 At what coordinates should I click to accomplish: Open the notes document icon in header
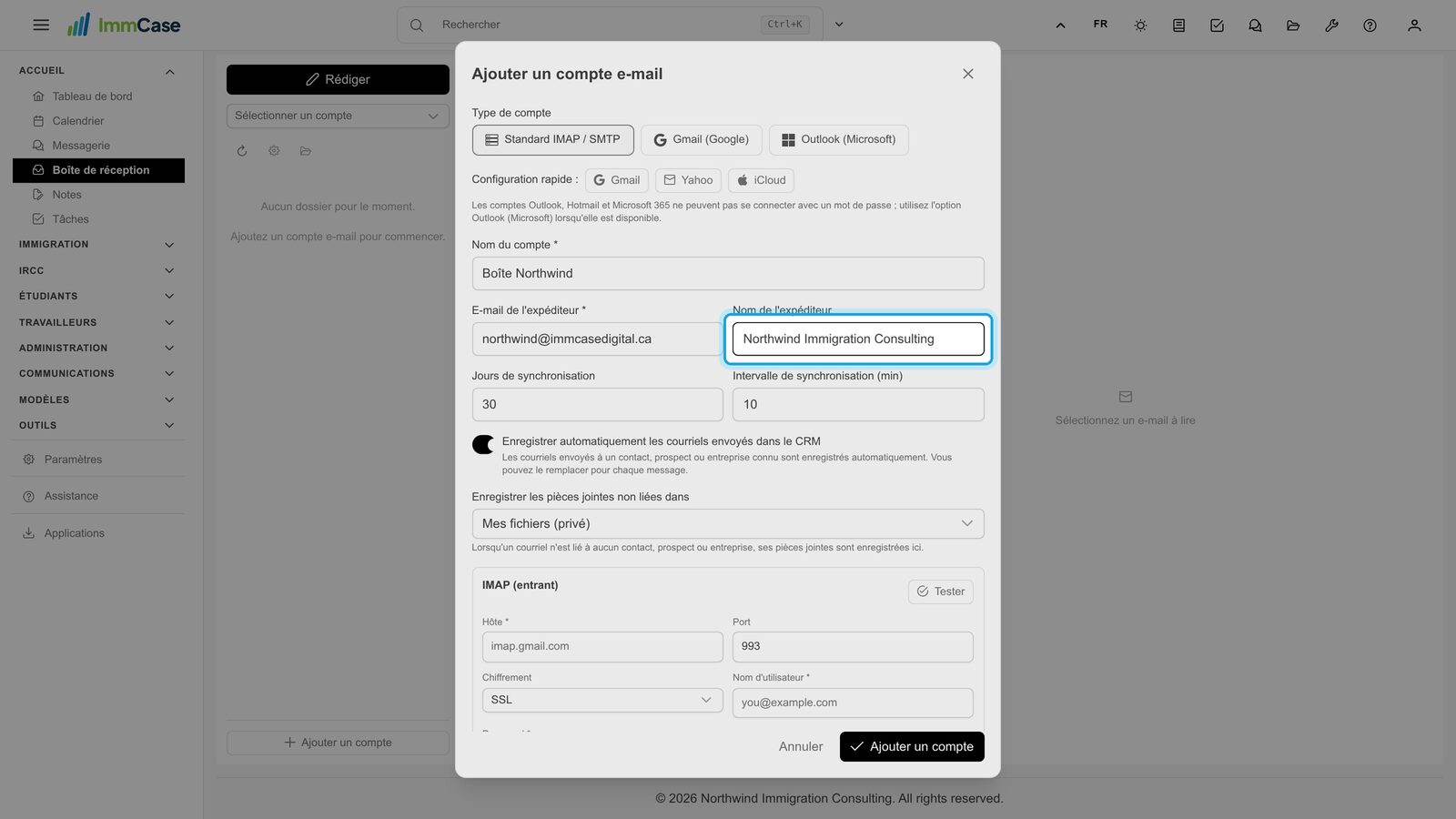point(1178,25)
